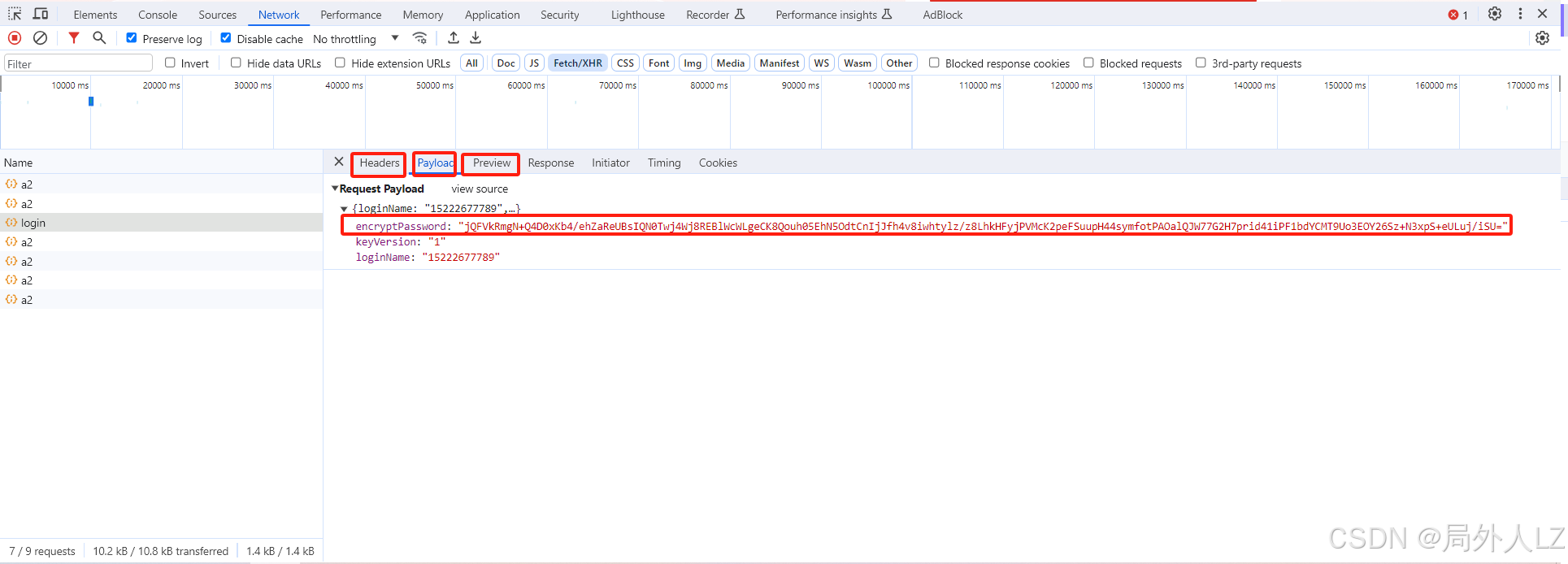Viewport: 1568px width, 564px height.
Task: Open the request Timing tab
Action: (x=664, y=163)
